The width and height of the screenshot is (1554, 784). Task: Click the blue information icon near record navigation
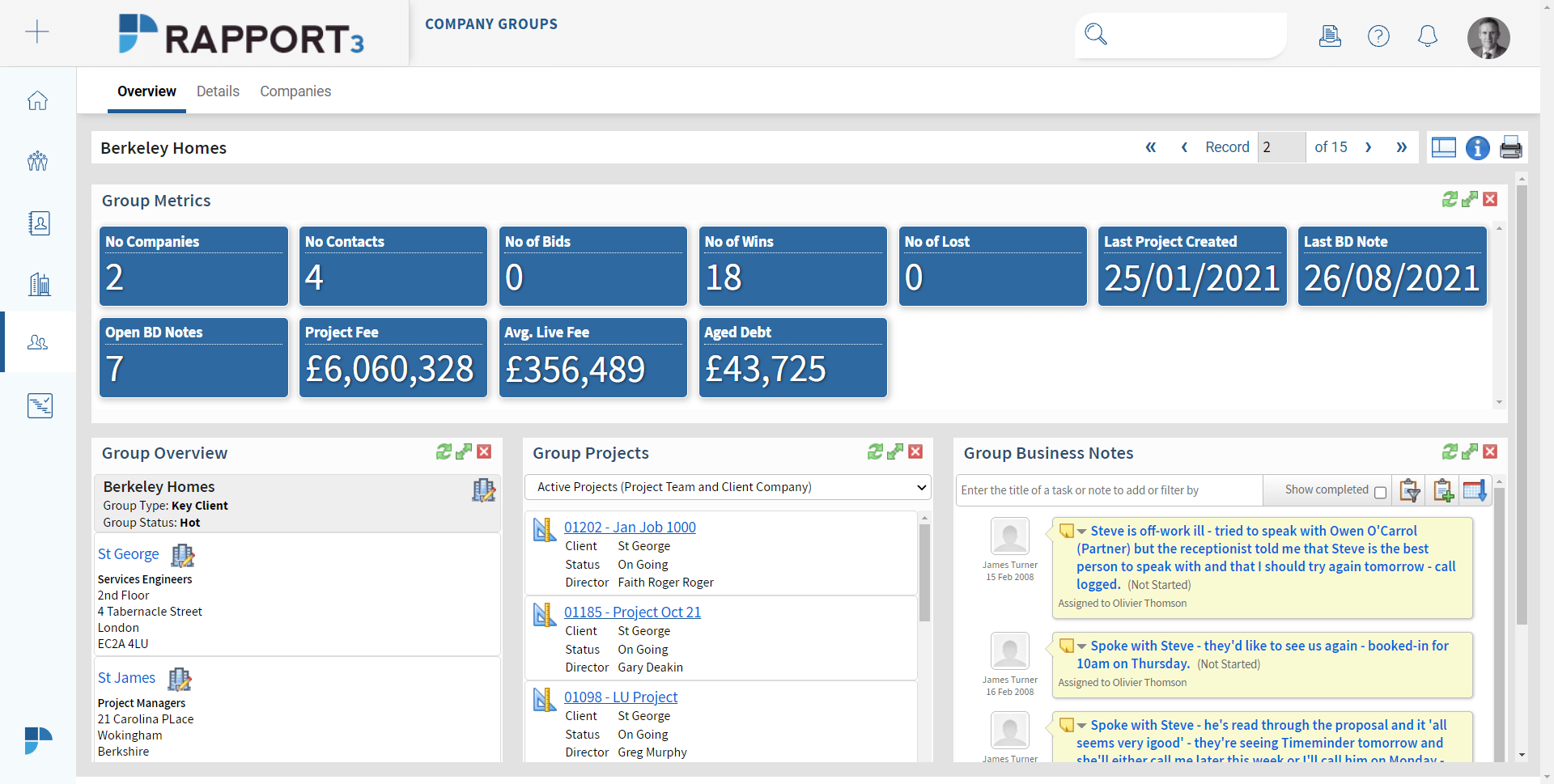[1478, 148]
